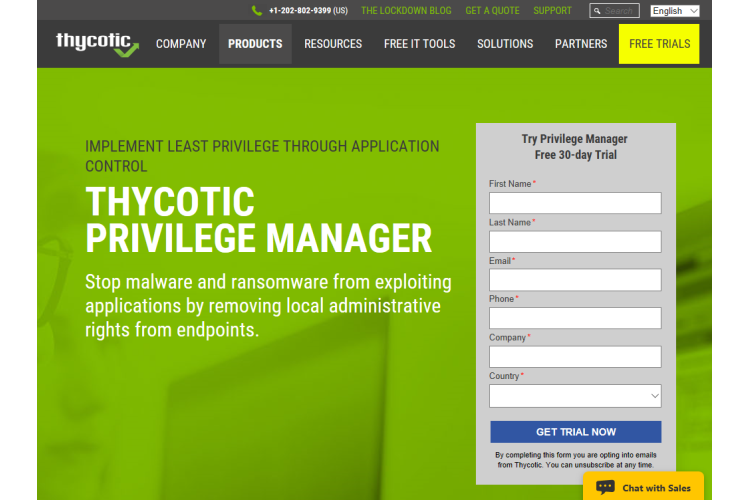
Task: Start a Chat with Sales
Action: point(655,488)
